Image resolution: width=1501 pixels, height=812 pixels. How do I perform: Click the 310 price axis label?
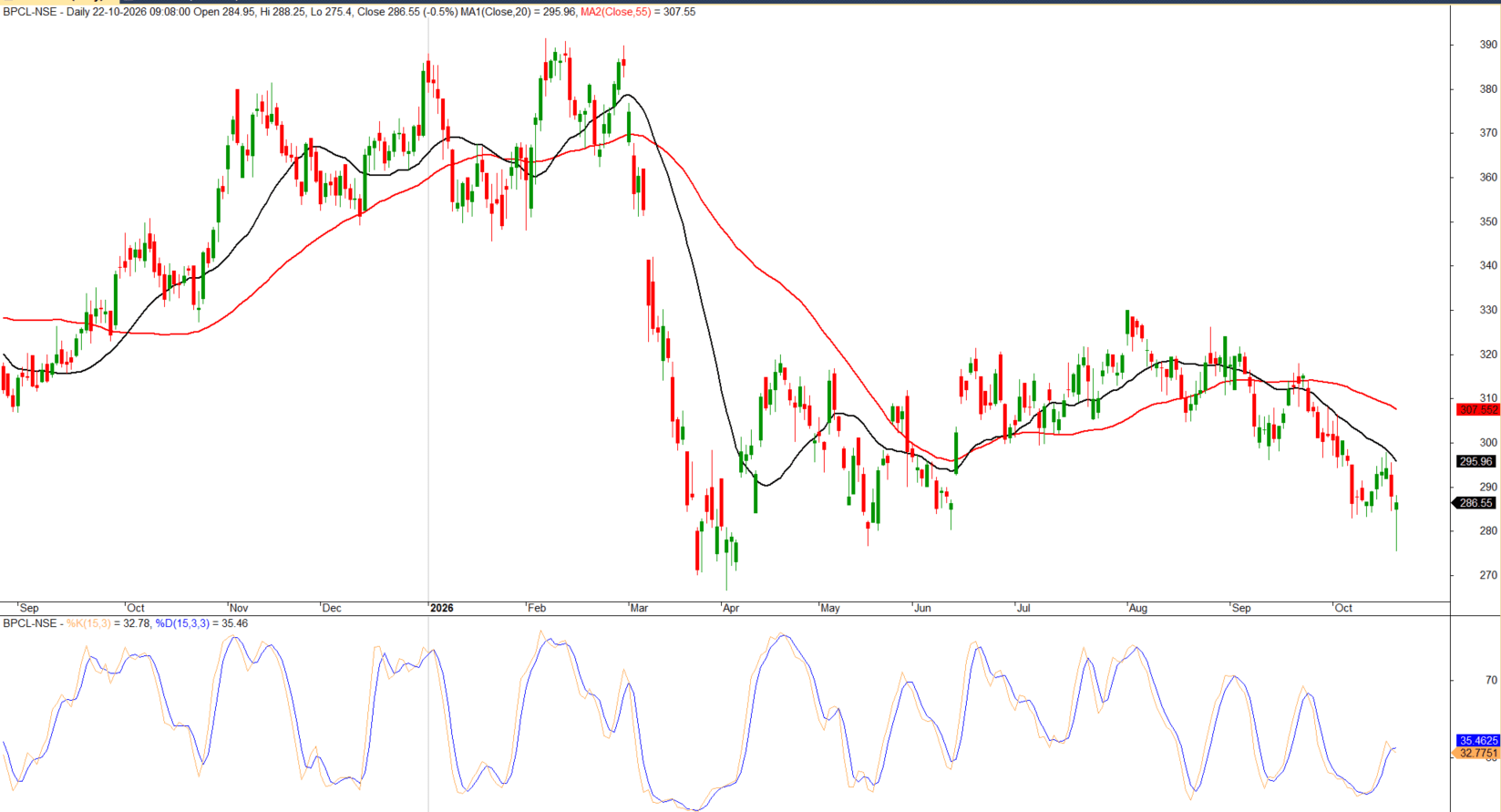(x=1488, y=398)
